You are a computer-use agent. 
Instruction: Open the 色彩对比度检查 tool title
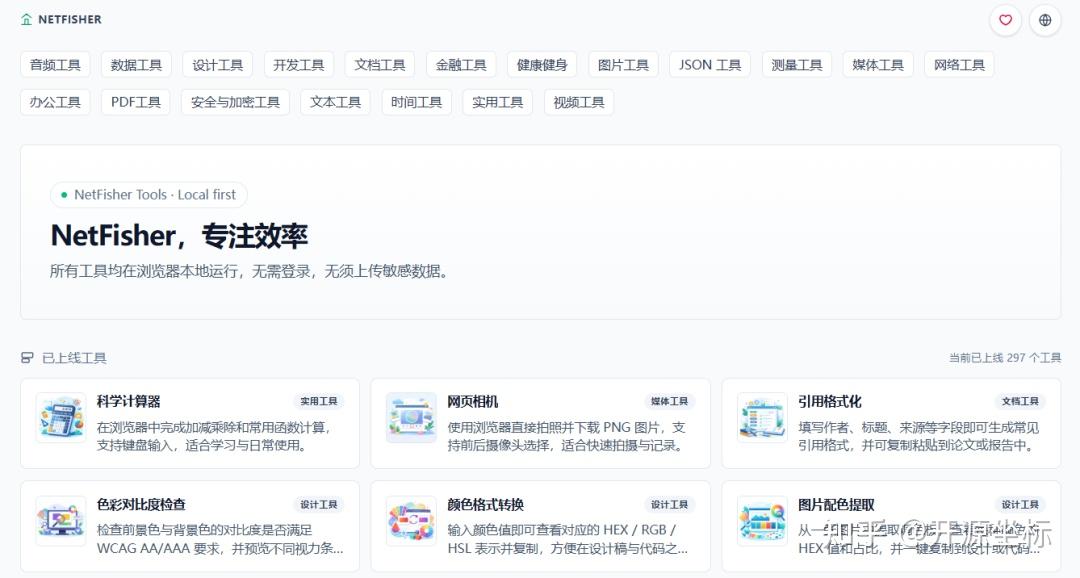[x=141, y=504]
